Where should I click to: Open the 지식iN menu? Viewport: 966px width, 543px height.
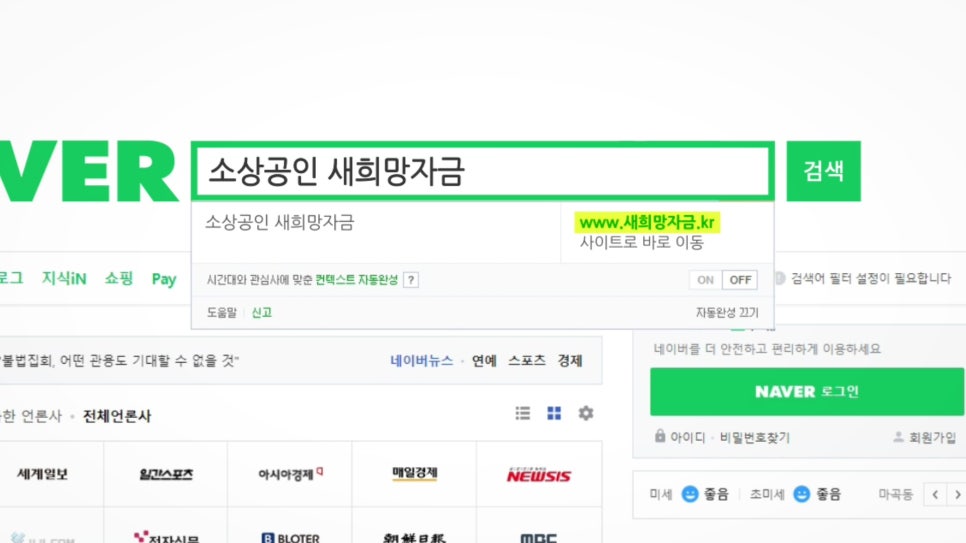(x=64, y=279)
